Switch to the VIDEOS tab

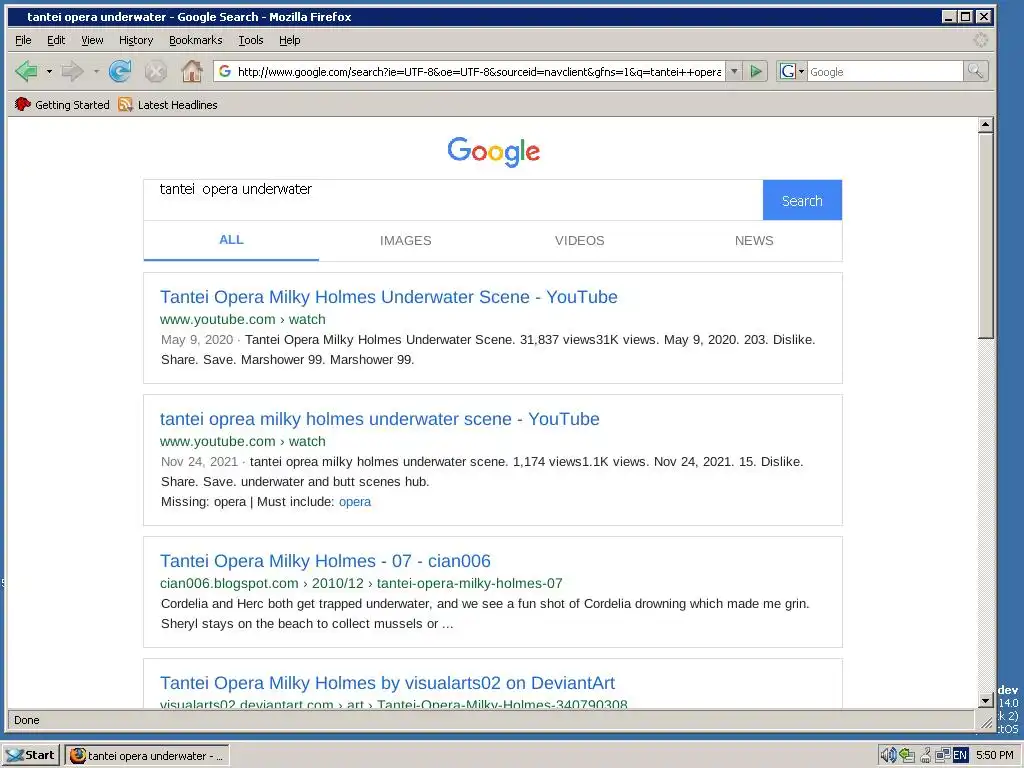click(580, 240)
